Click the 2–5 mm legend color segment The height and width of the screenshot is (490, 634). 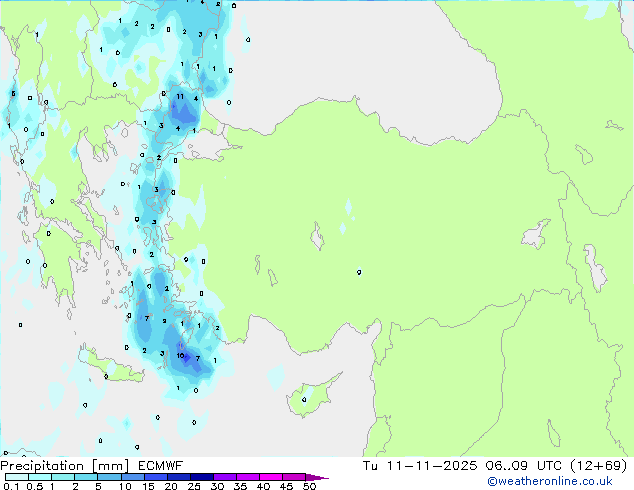click(86, 477)
